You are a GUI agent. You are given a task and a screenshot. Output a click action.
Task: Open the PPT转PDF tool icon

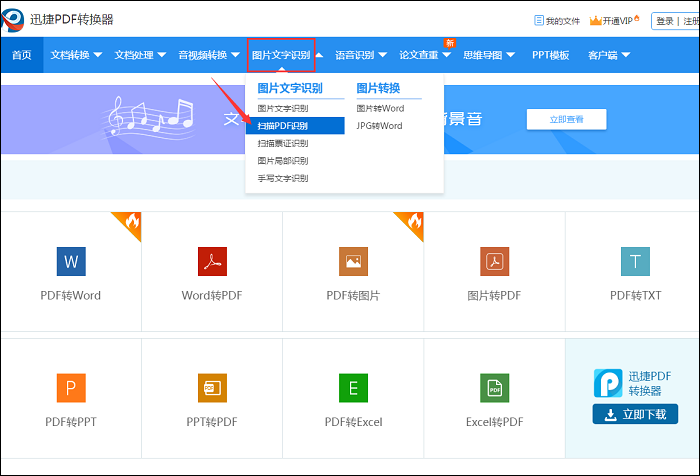point(212,388)
